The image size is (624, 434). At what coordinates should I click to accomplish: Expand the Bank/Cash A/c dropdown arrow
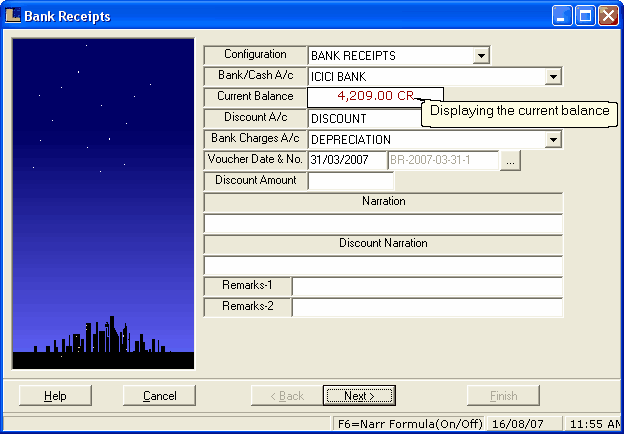tap(553, 76)
